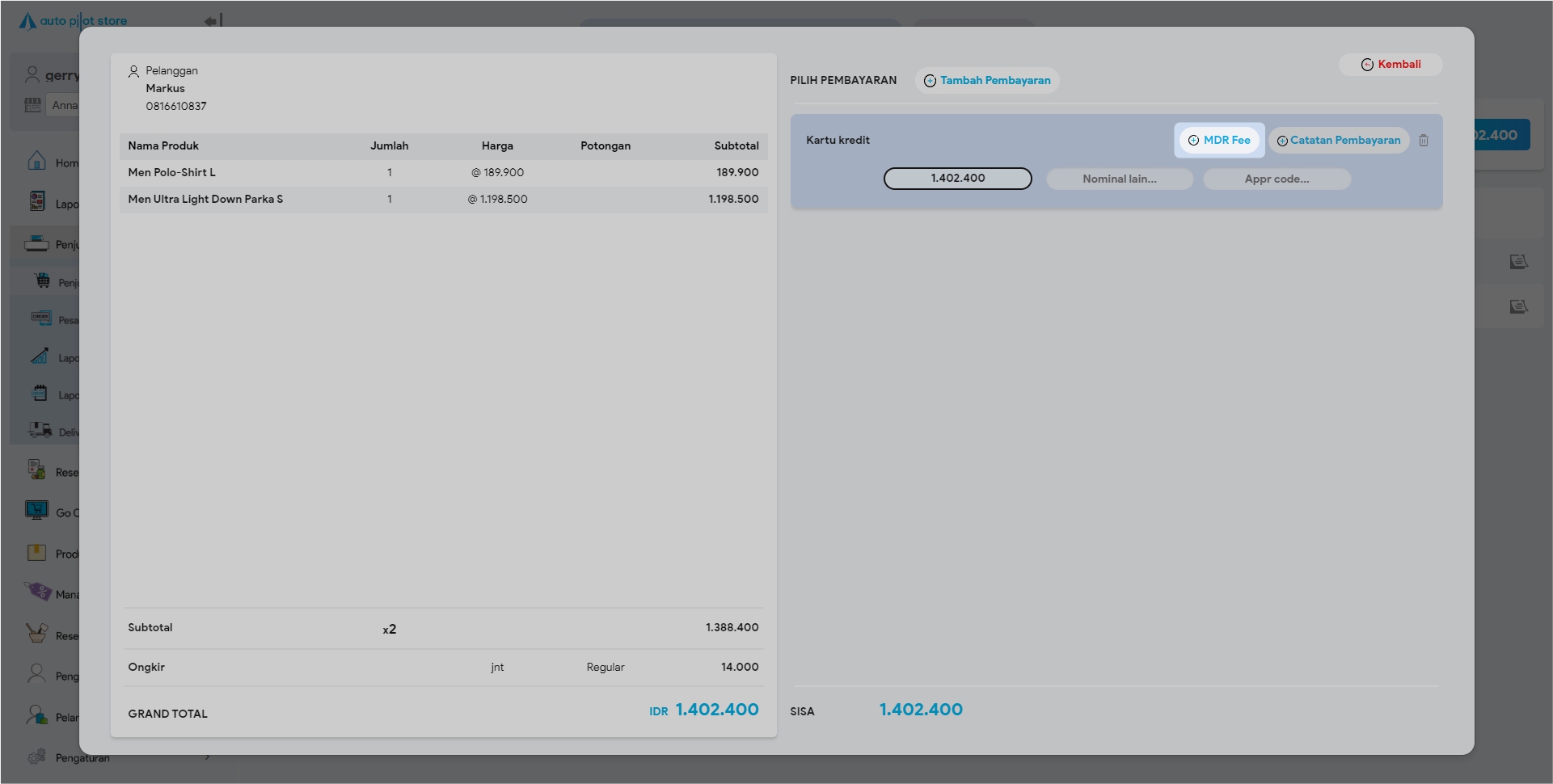Click the delivery truck icon in the sidebar
Viewport: 1553px width, 784px height.
(x=40, y=430)
